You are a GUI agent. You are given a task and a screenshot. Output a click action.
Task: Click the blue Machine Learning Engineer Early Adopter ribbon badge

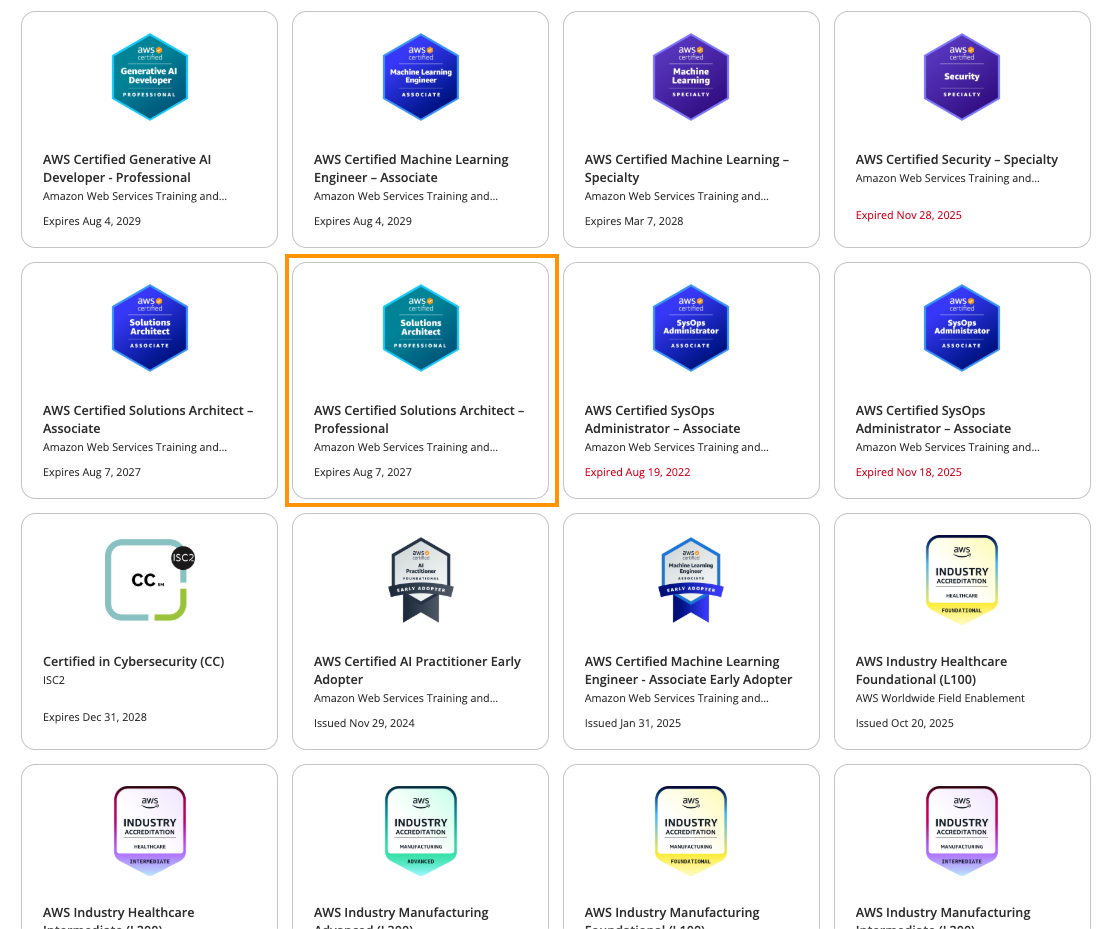691,580
